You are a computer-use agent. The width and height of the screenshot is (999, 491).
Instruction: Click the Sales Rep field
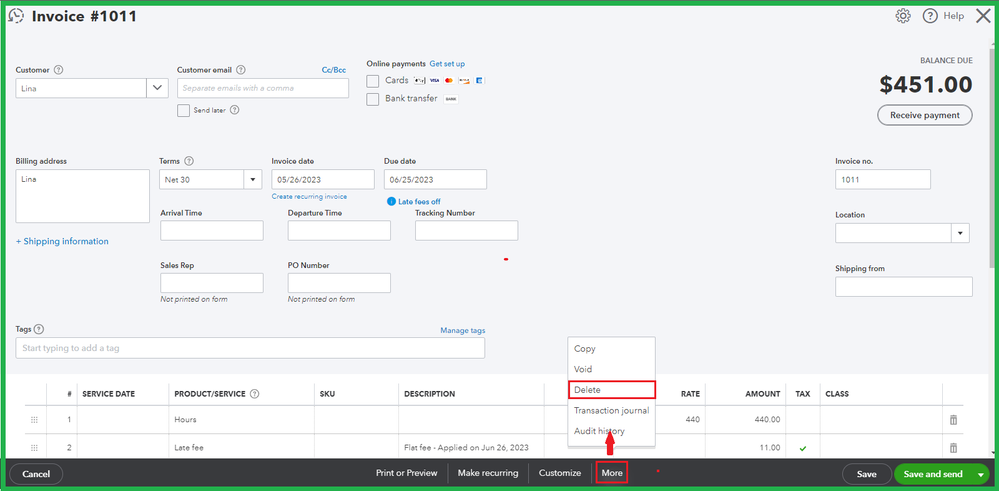point(212,283)
